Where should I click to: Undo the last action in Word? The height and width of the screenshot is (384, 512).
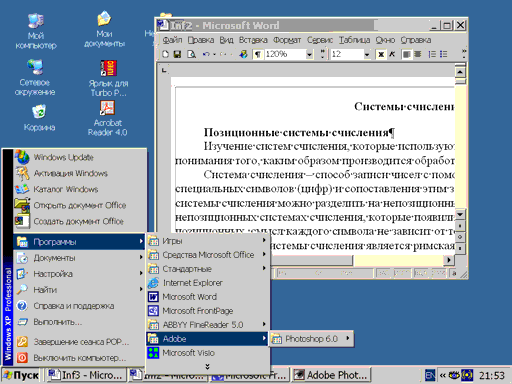pyautogui.click(x=206, y=54)
